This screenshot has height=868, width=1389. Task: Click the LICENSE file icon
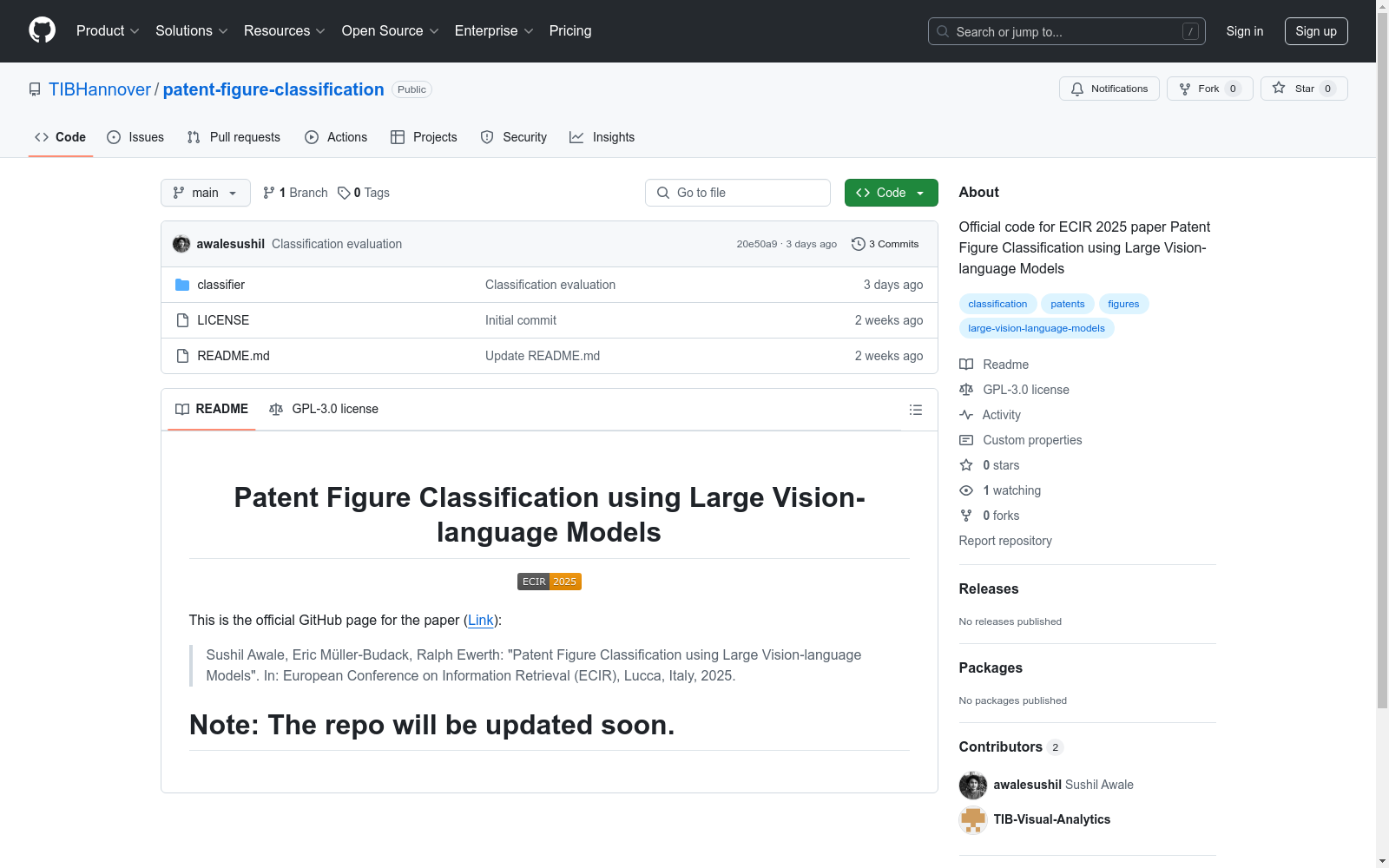(x=182, y=320)
